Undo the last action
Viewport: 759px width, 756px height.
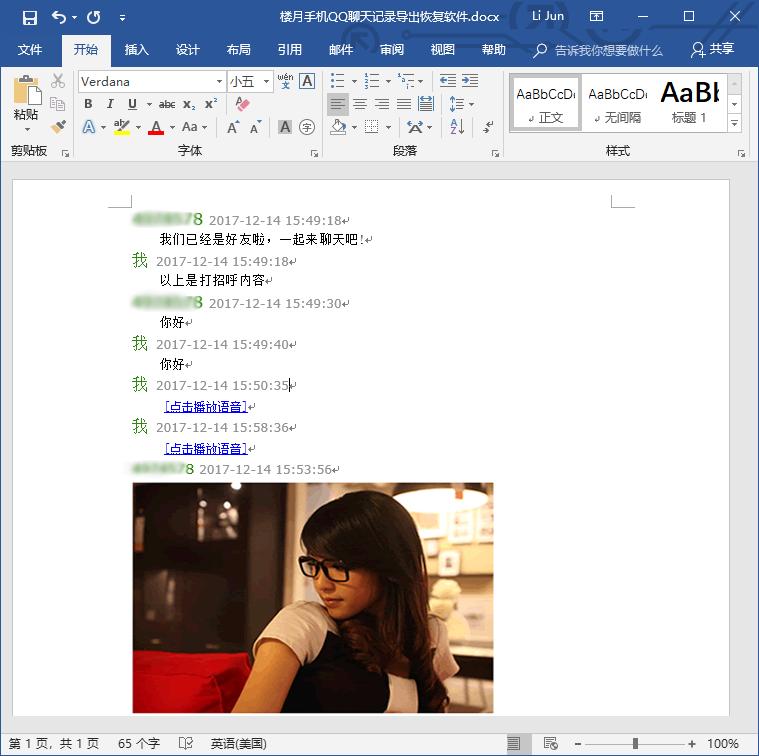point(59,18)
